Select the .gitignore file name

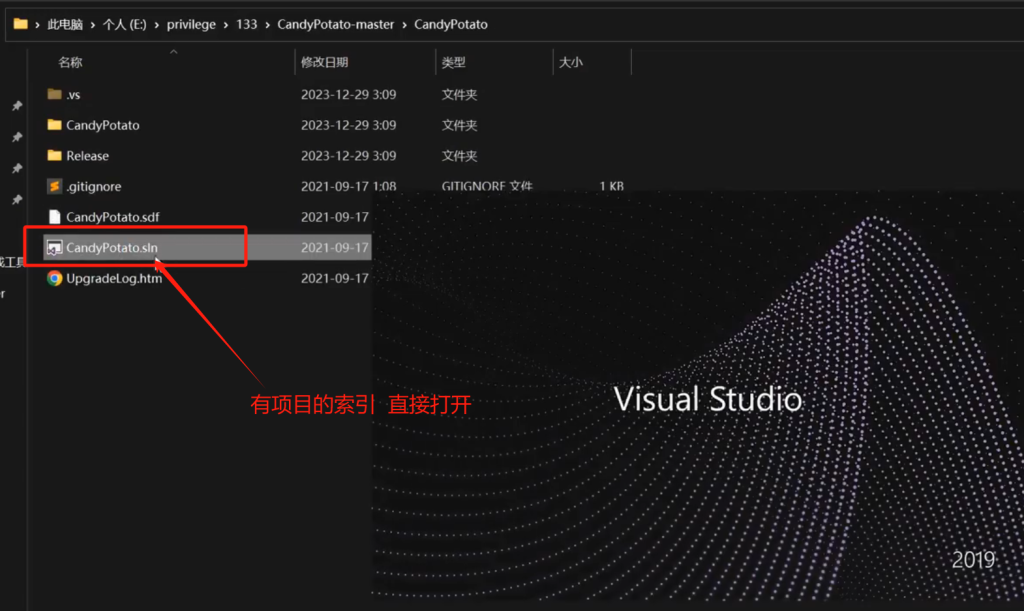tap(94, 187)
